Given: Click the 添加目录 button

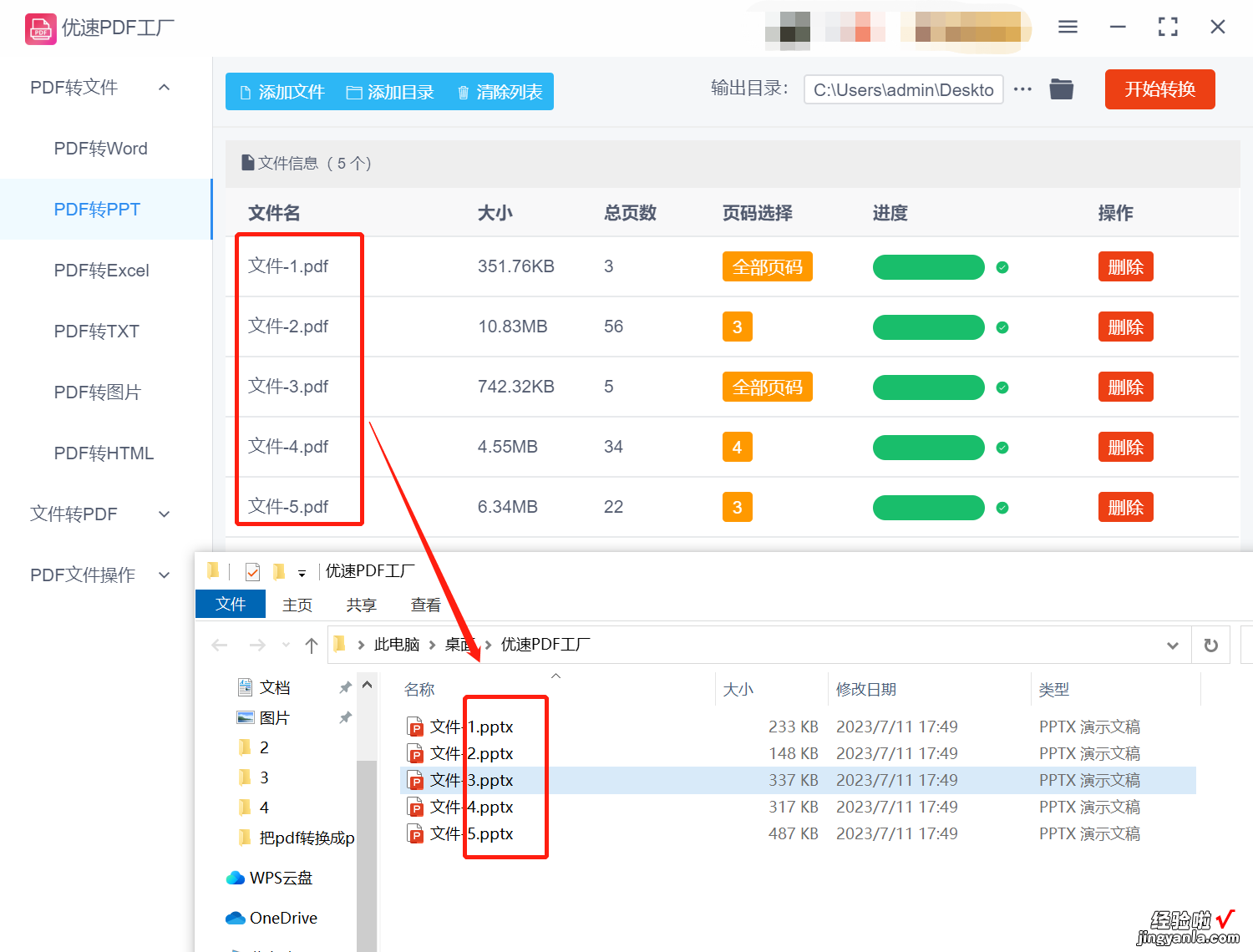Looking at the screenshot, I should [390, 92].
